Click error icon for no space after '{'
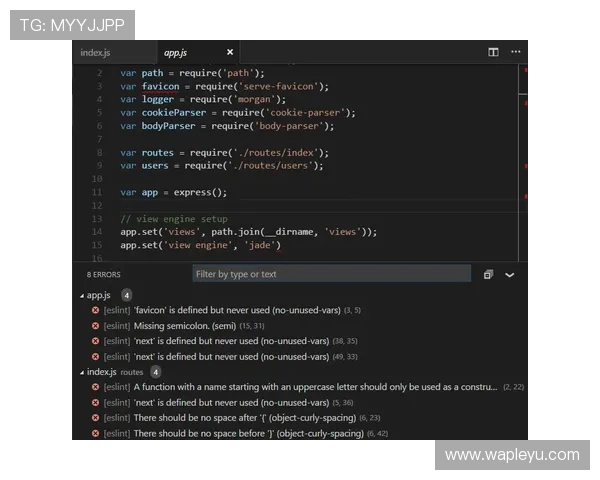The image size is (600, 480). click(95, 418)
